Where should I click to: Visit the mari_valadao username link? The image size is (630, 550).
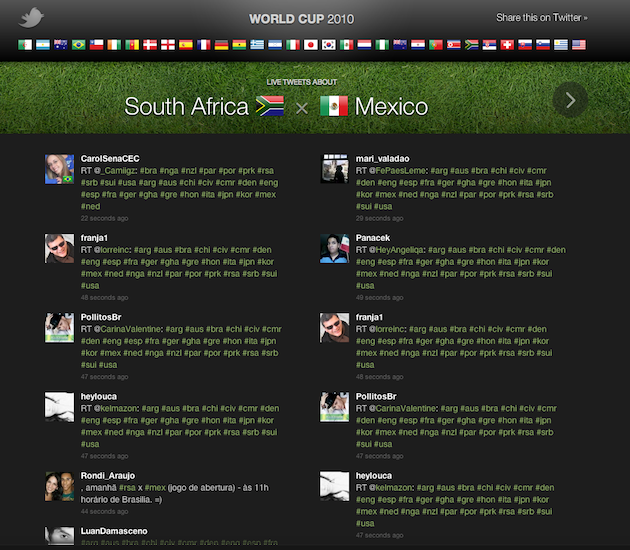point(382,159)
